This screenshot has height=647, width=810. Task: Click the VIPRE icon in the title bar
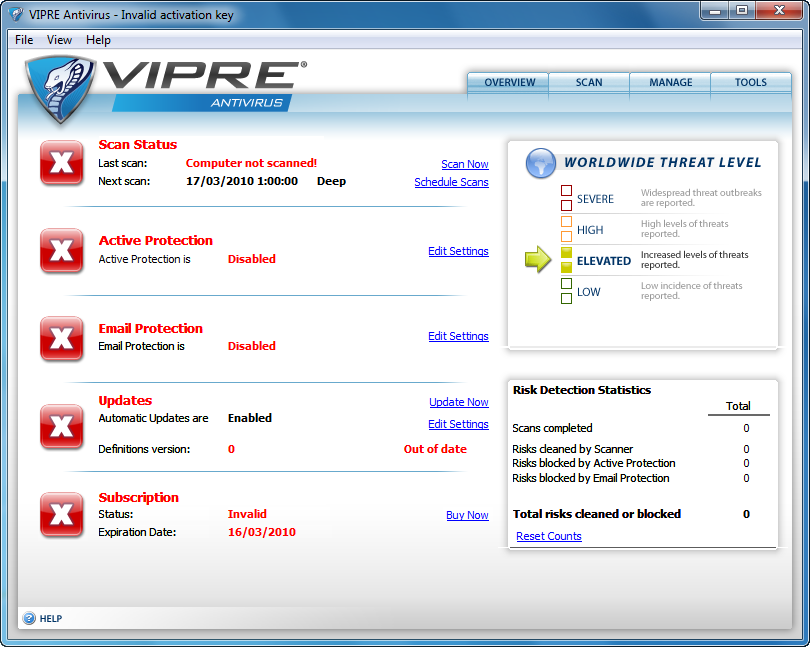[x=15, y=14]
